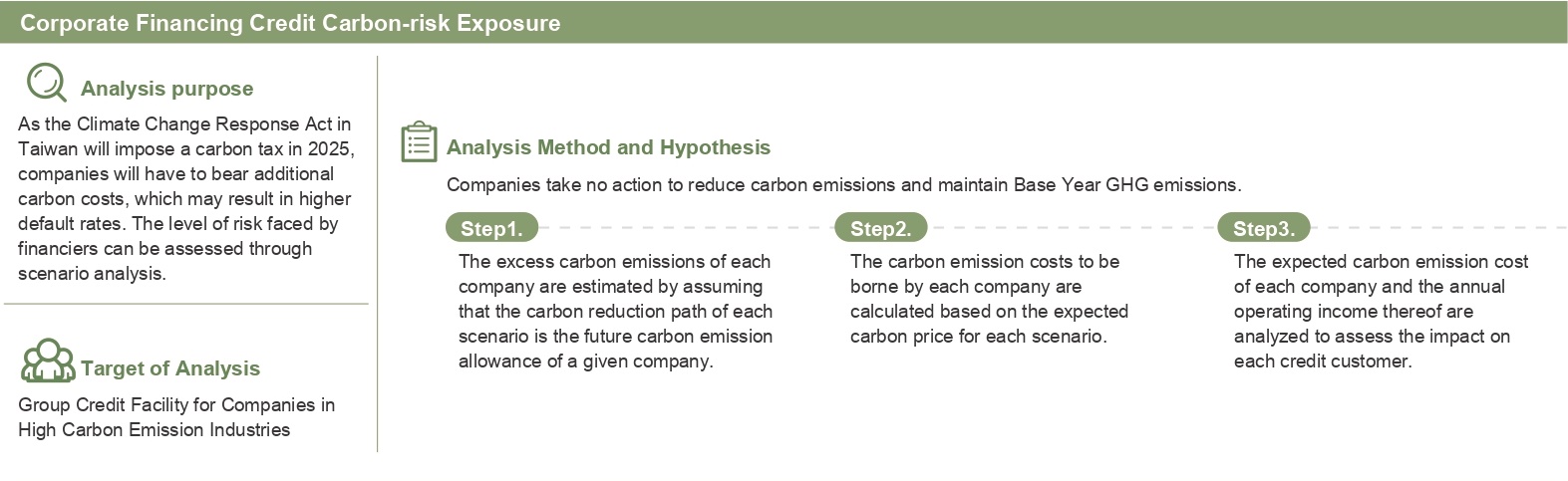Click the people group Target of Analysis icon
1568x481 pixels.
[48, 361]
